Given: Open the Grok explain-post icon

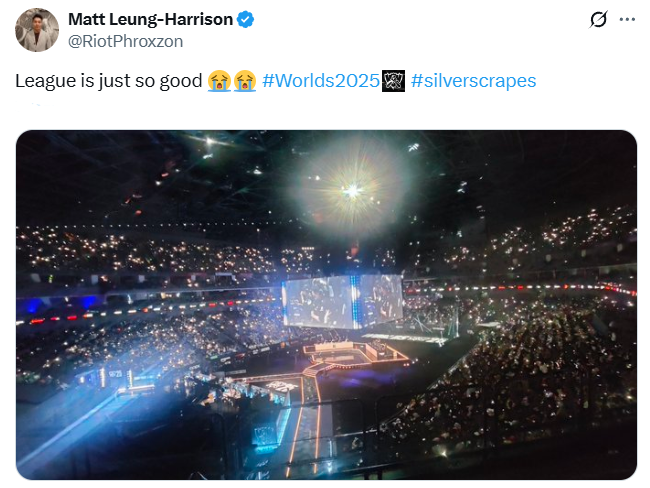Looking at the screenshot, I should click(599, 19).
